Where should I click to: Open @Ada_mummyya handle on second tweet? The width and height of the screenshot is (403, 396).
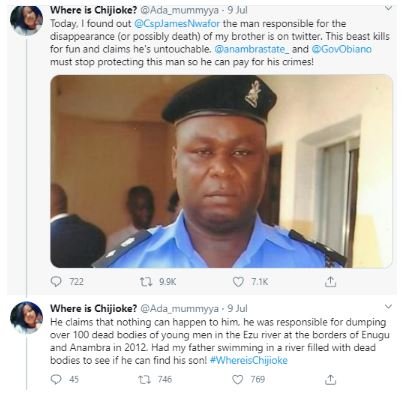point(180,309)
